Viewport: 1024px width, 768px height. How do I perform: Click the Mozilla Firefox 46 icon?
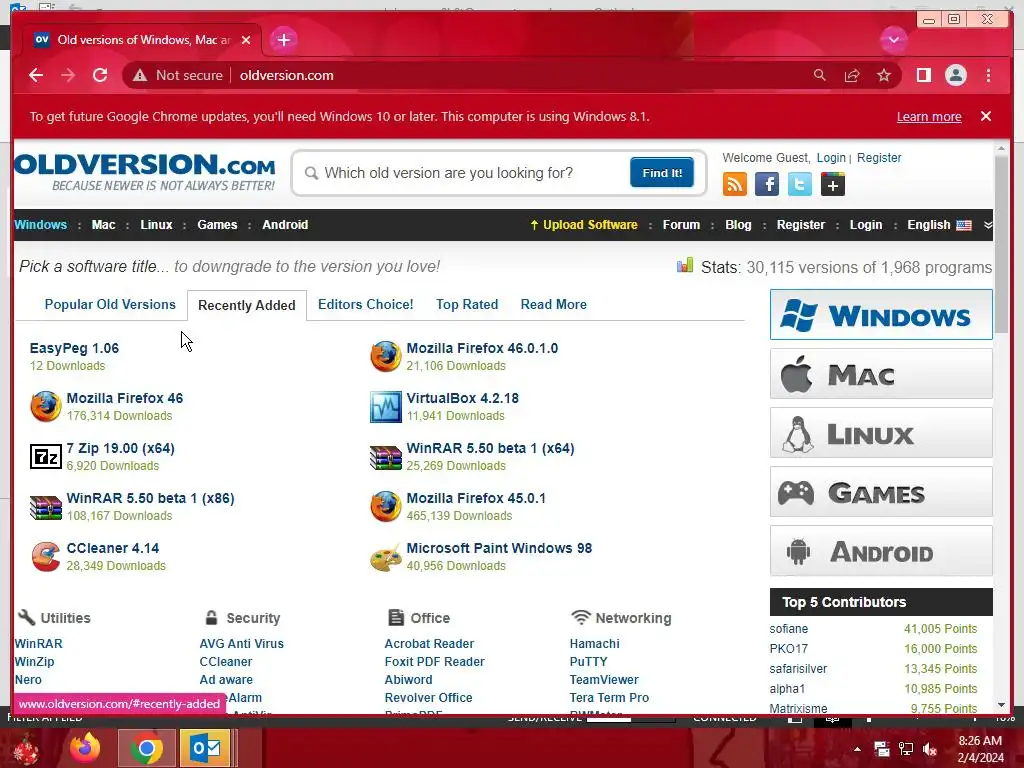[x=46, y=406]
